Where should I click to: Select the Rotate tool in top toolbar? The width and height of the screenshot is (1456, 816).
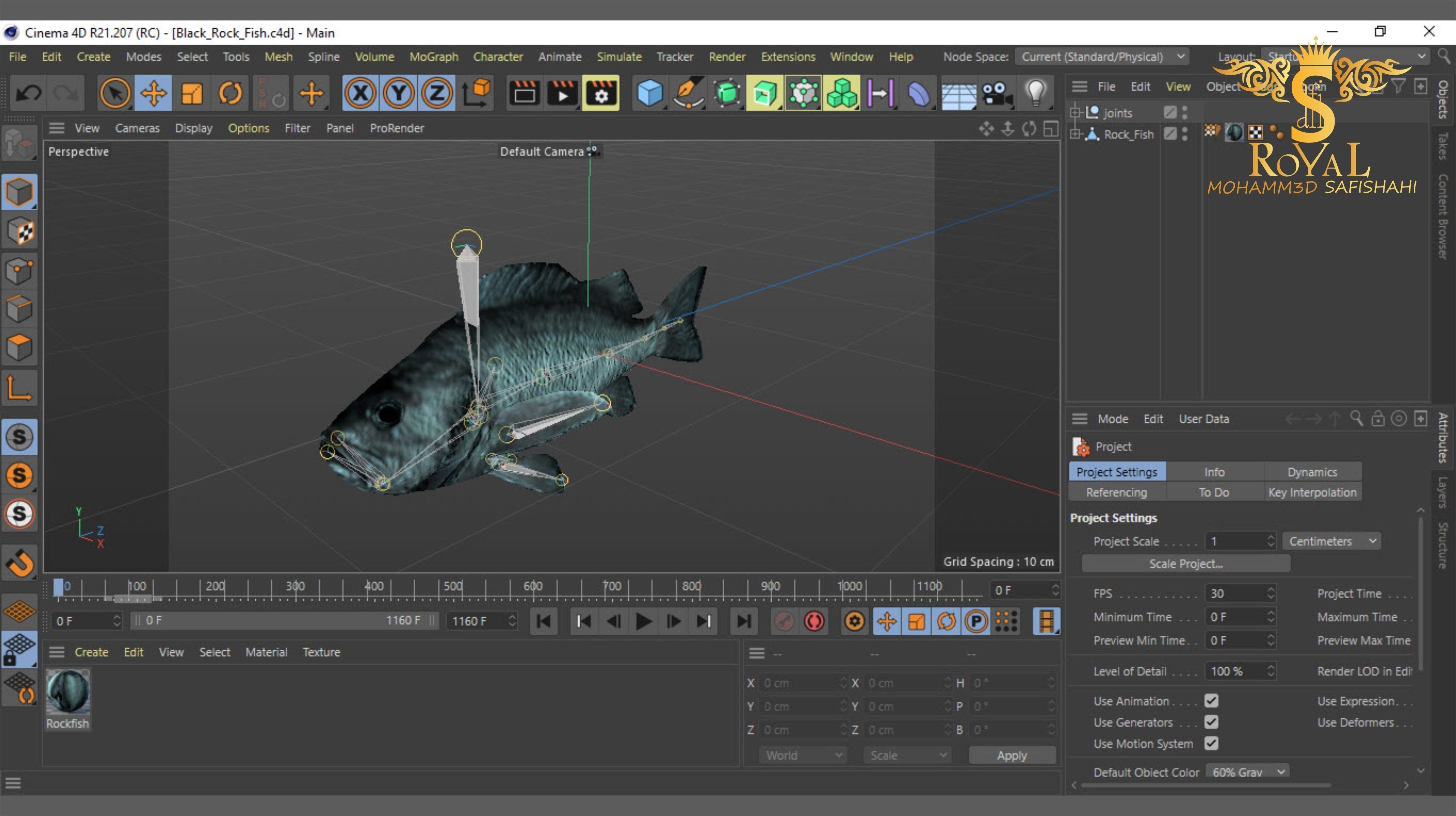click(229, 93)
